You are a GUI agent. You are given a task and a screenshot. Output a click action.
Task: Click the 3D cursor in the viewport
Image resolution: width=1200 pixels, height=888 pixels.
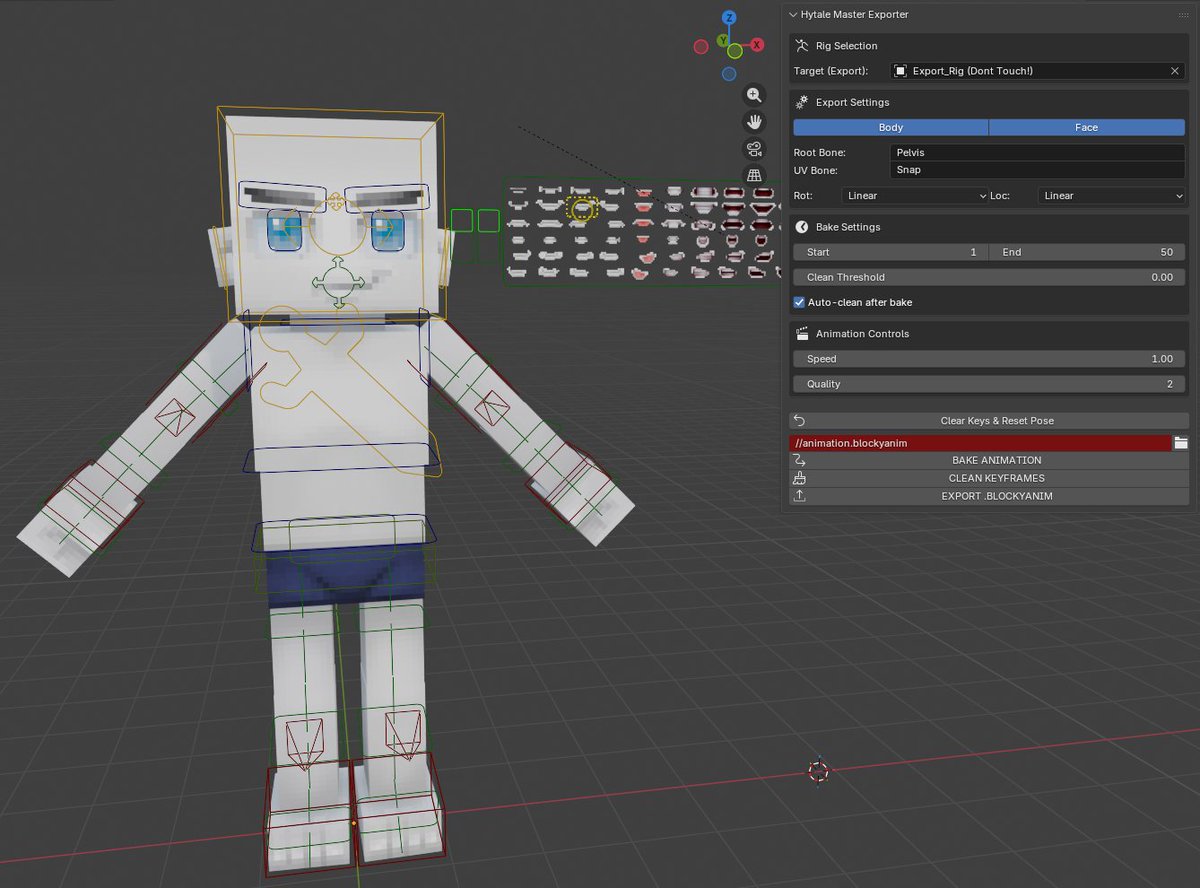(818, 771)
